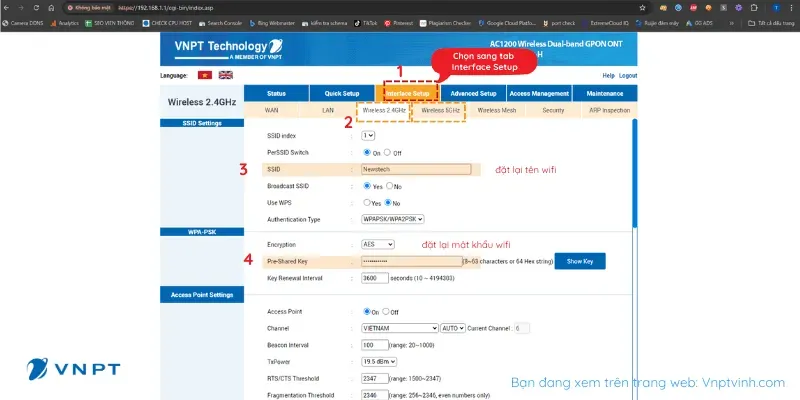Open the browser Extensions puzzle icon
800x400 pixels.
pyautogui.click(x=755, y=8)
